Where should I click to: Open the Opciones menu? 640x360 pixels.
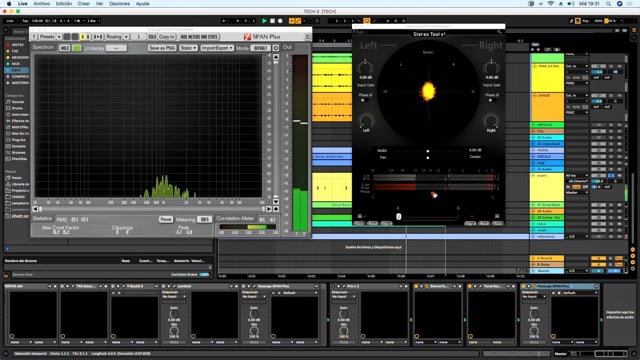click(119, 4)
